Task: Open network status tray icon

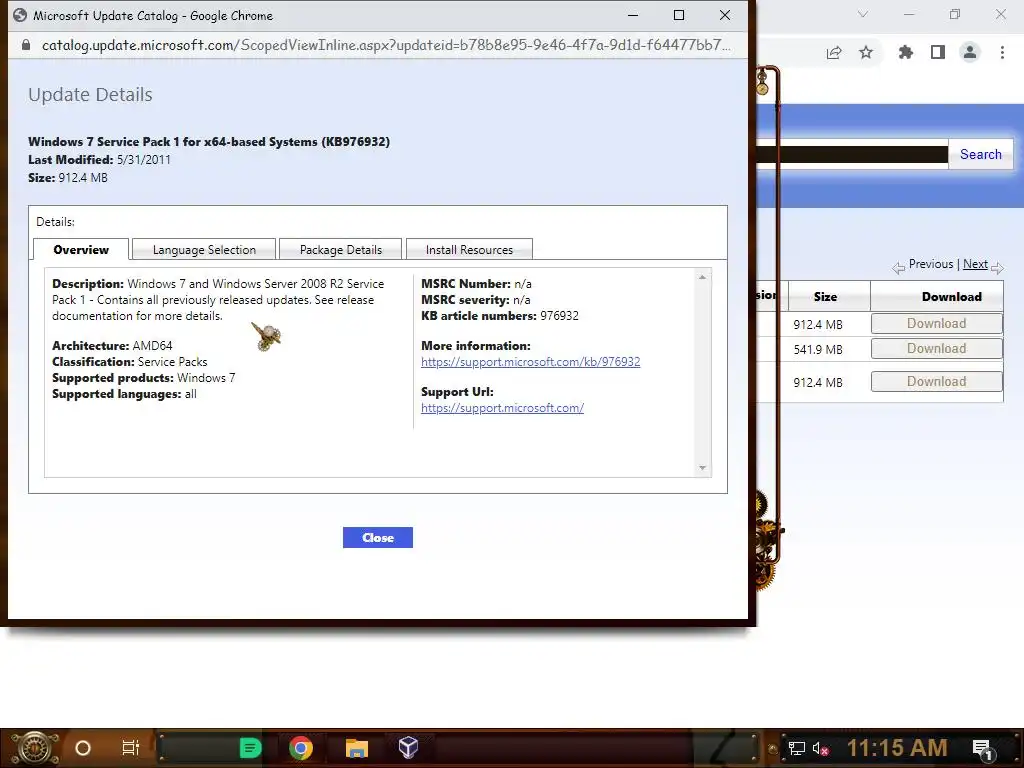Action: coord(797,748)
